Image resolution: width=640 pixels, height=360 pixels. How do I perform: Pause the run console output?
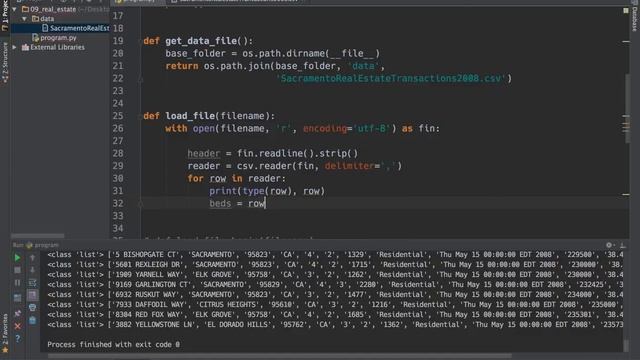coord(17,282)
